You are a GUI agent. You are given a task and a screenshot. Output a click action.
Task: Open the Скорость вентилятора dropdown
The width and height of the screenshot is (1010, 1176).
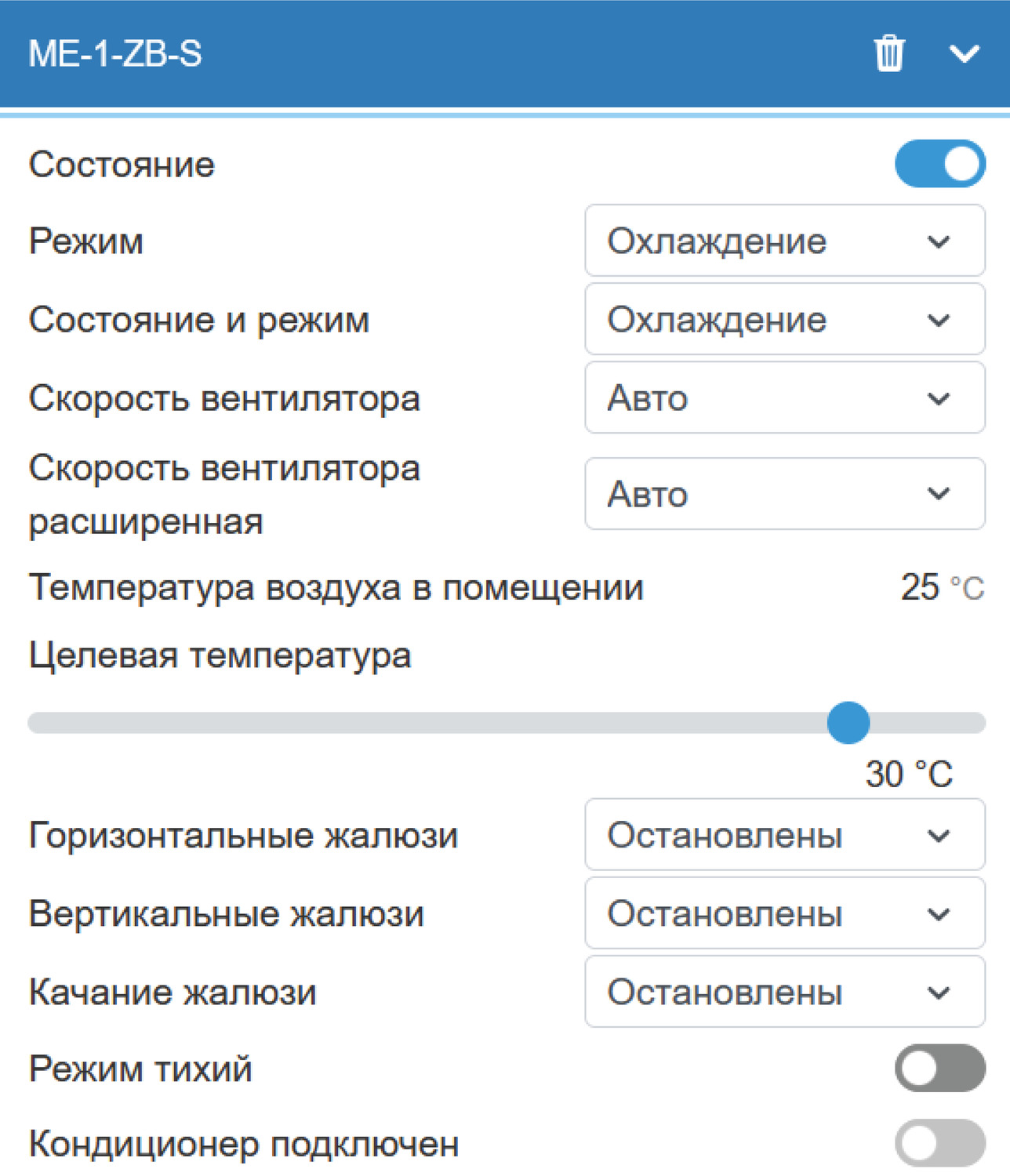[x=784, y=398]
